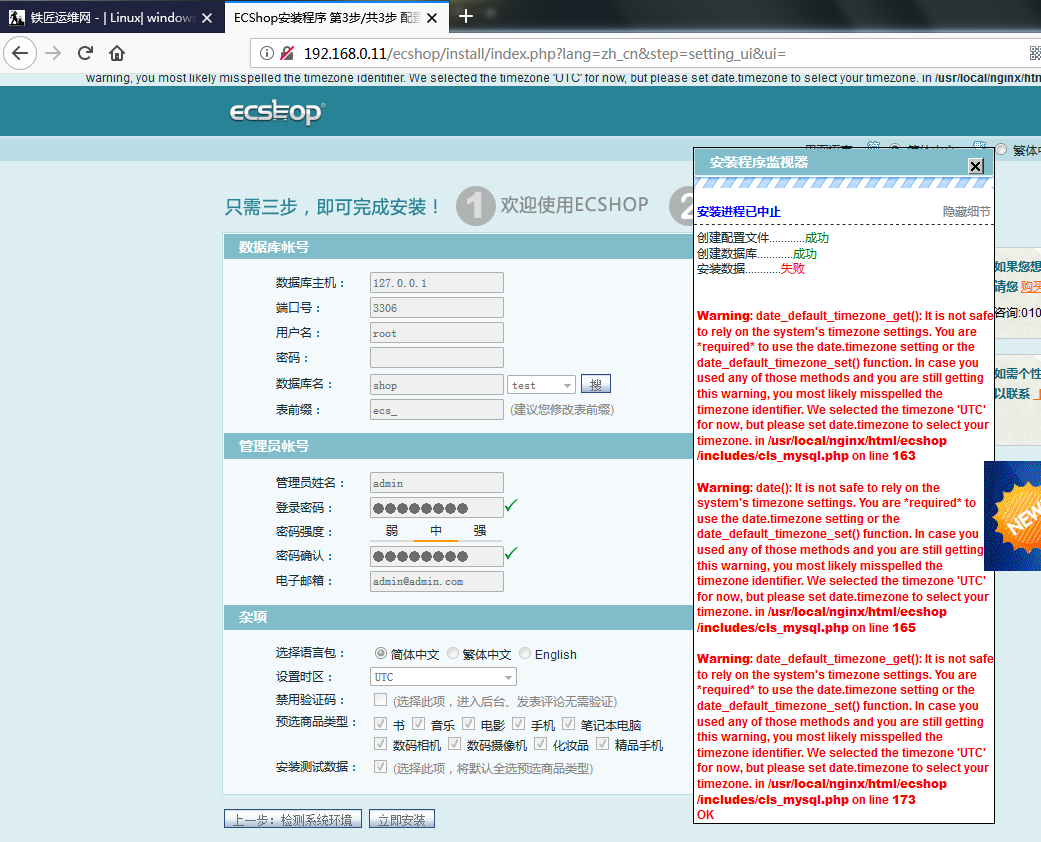Toggle the 数码相机 goods type checkbox
The image size is (1041, 842).
point(380,744)
